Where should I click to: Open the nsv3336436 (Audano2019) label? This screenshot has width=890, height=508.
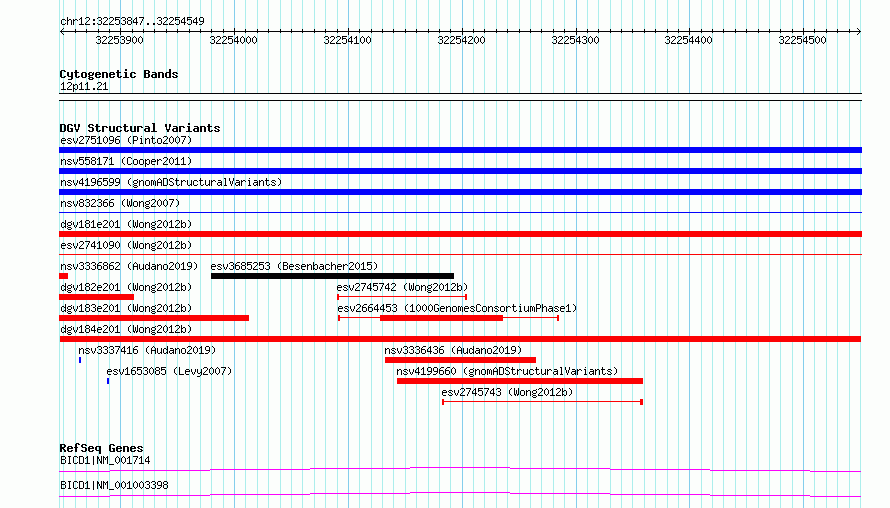pyautogui.click(x=453, y=350)
